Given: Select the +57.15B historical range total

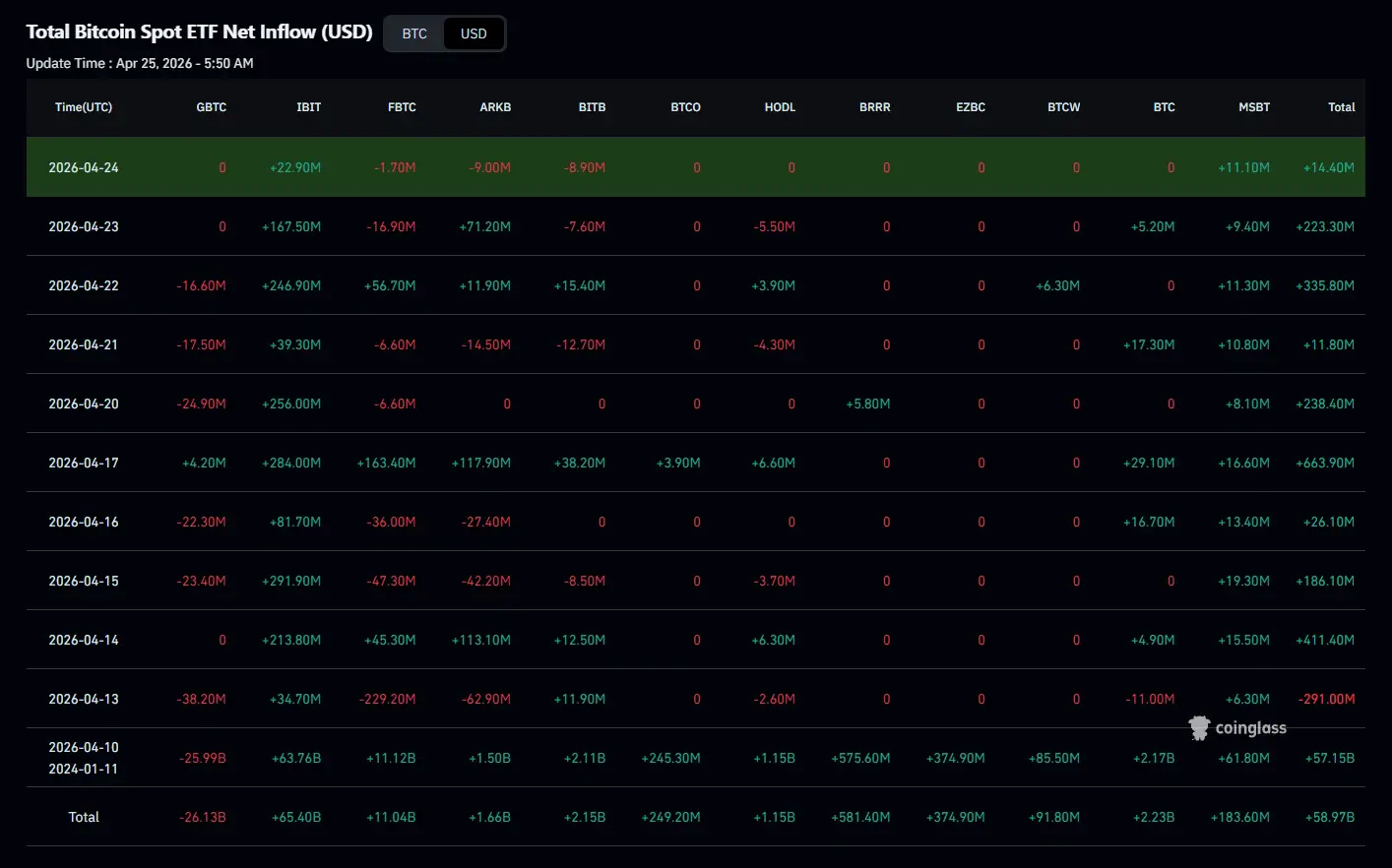Looking at the screenshot, I should click(x=1330, y=758).
